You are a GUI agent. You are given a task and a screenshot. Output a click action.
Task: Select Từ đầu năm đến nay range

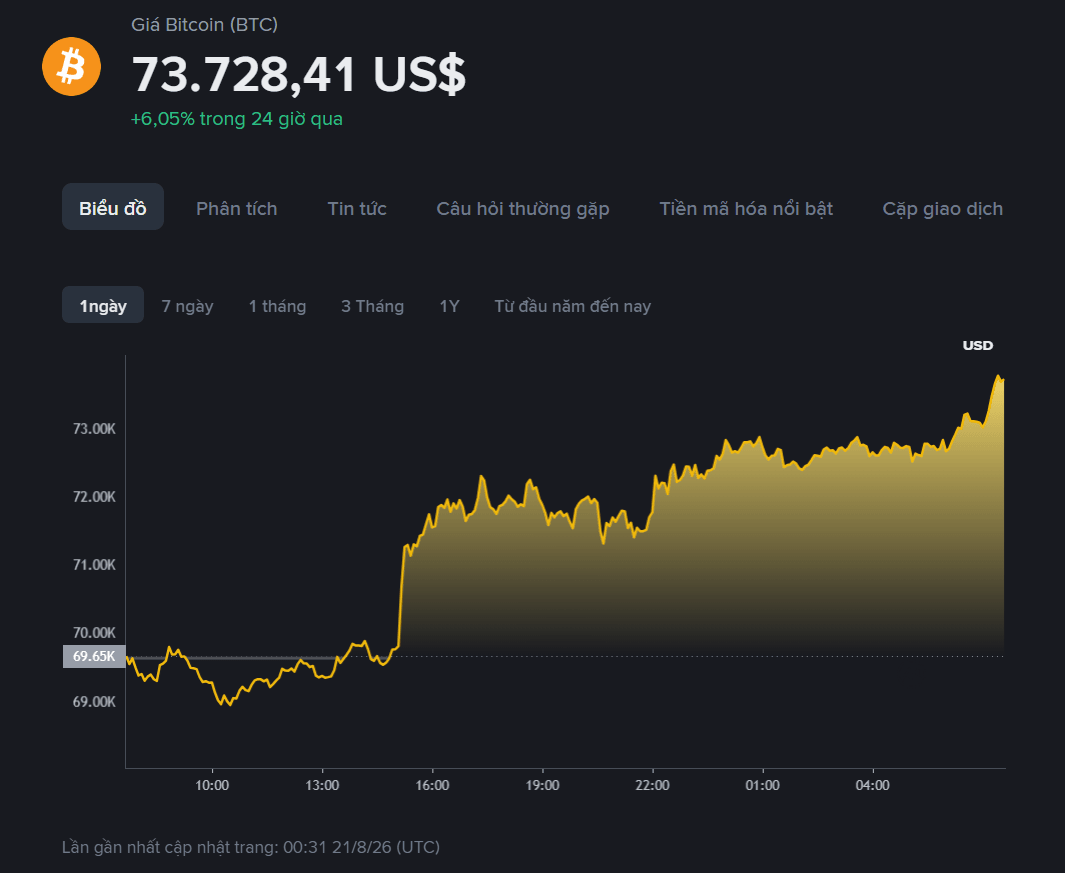(573, 306)
